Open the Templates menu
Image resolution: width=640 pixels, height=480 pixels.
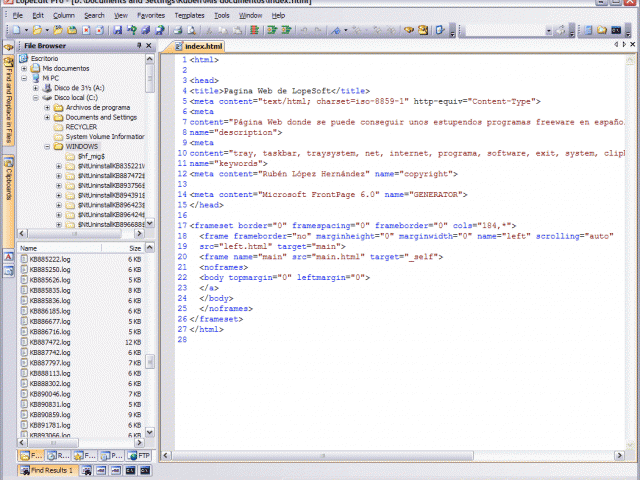click(x=189, y=16)
